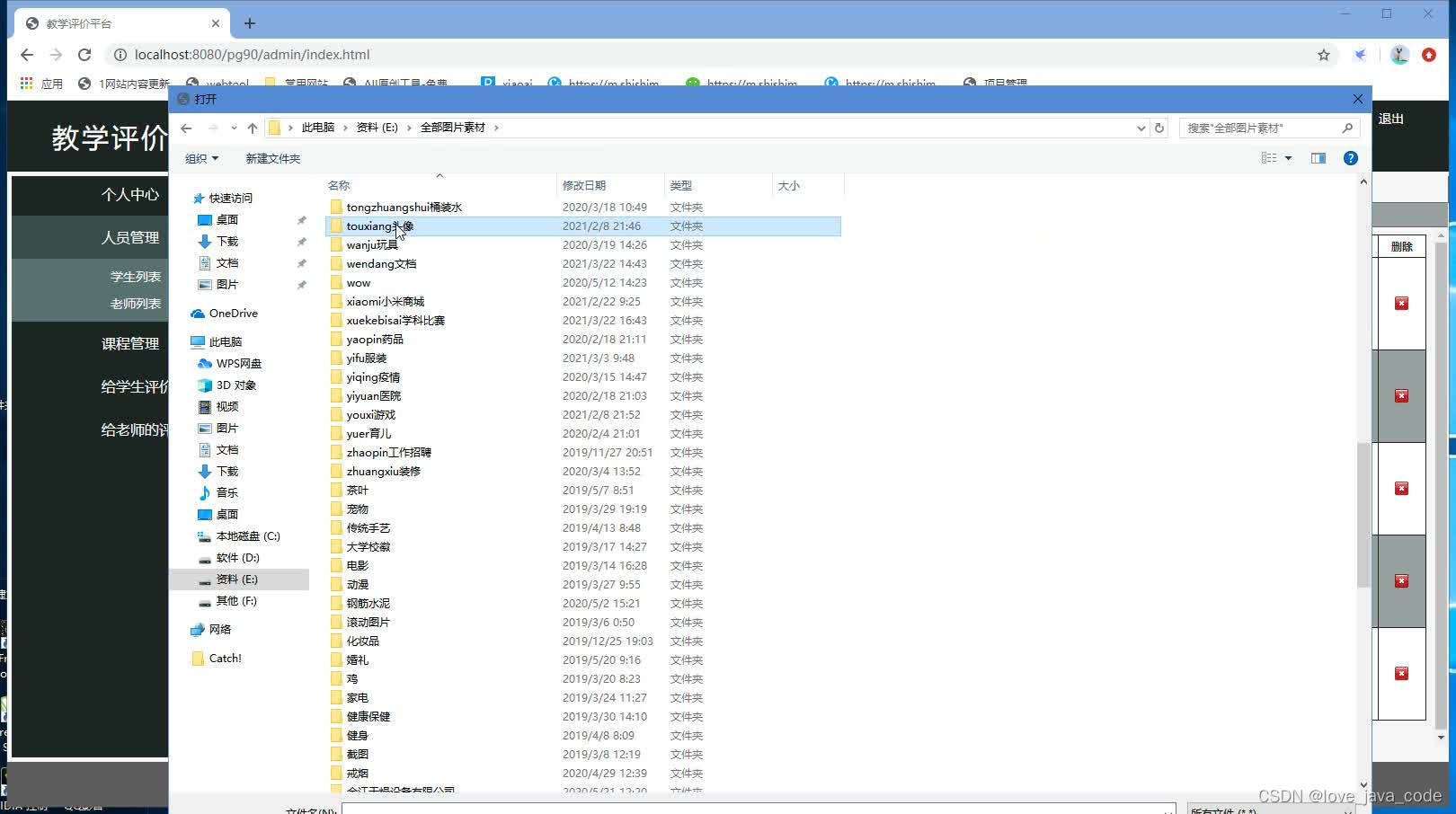Expand the address bar history dropdown
The height and width of the screenshot is (814, 1456).
(1141, 128)
